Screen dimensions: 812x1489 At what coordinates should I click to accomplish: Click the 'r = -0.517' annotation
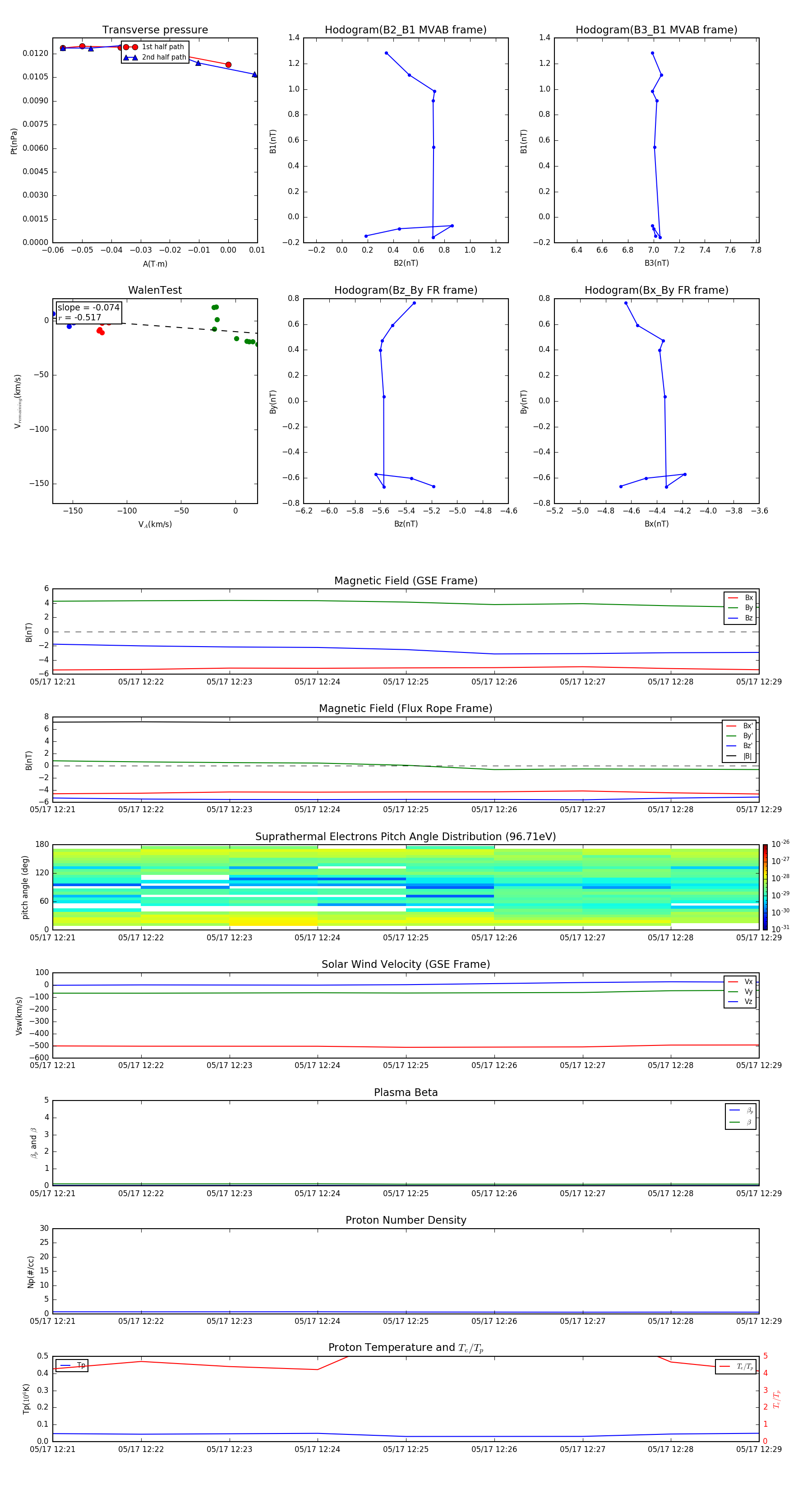point(79,317)
